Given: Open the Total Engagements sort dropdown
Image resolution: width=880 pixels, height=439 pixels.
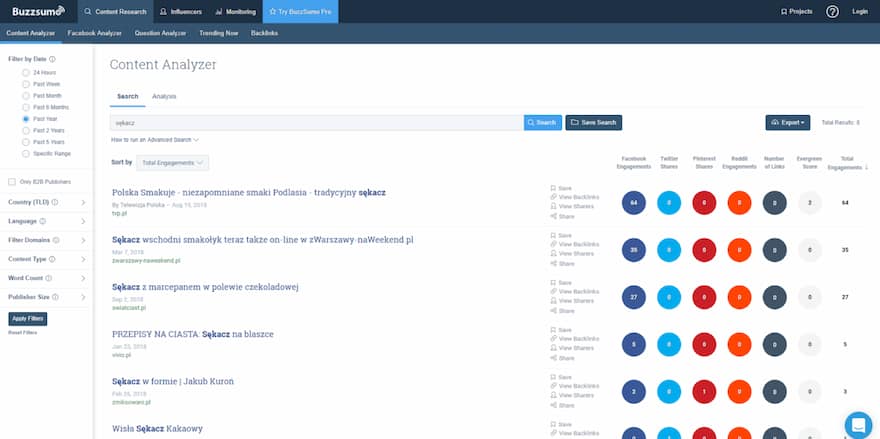Looking at the screenshot, I should coord(172,163).
